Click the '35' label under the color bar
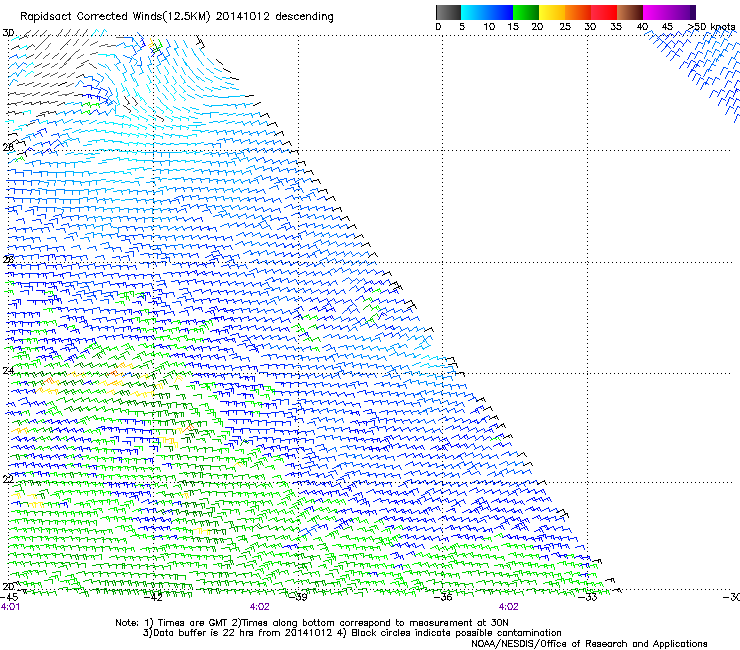 [616, 27]
